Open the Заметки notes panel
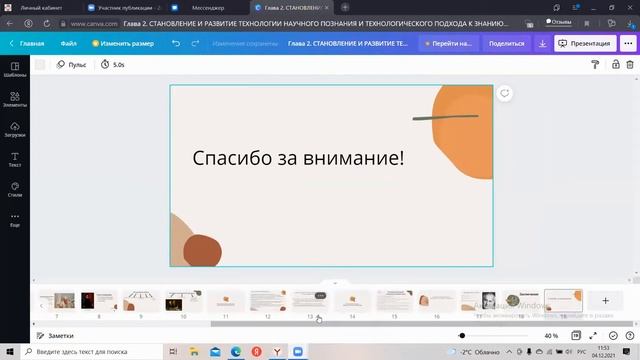The width and height of the screenshot is (640, 360). point(55,336)
